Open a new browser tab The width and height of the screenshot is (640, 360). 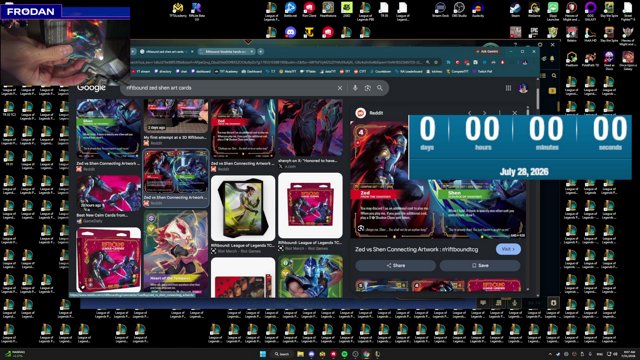[x=260, y=51]
